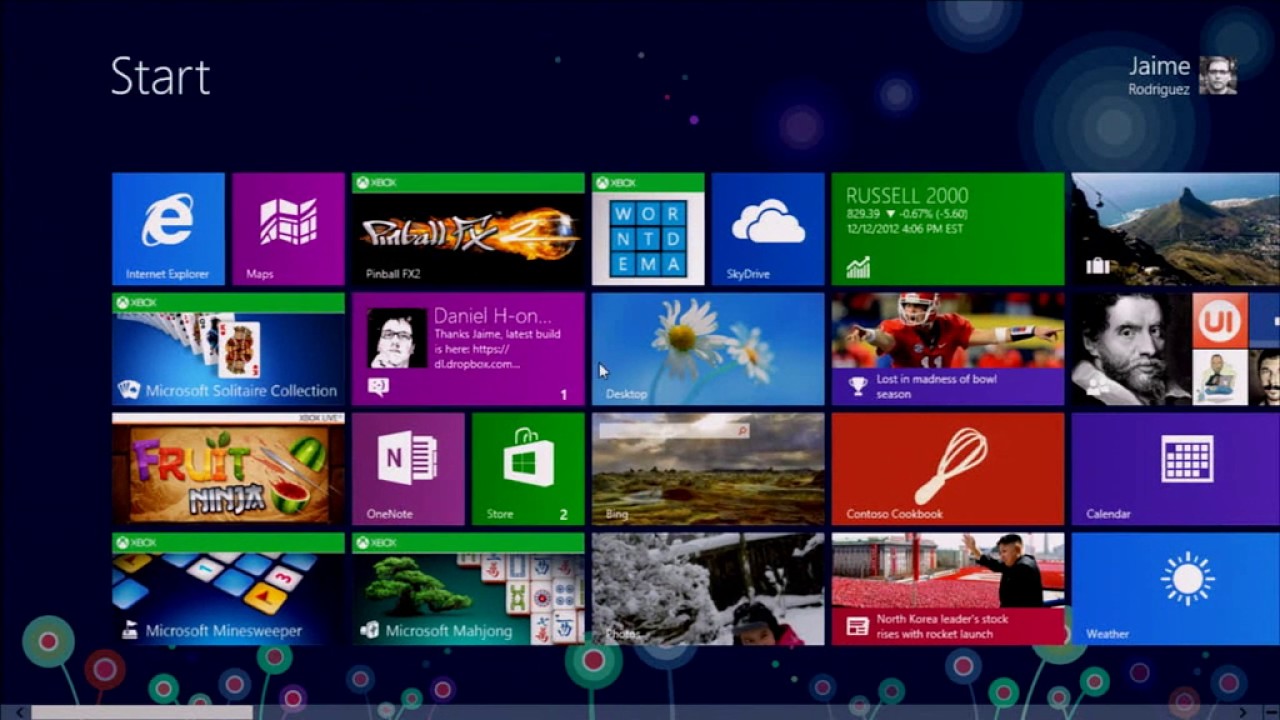
Task: Open the Bing tile
Action: [x=708, y=469]
